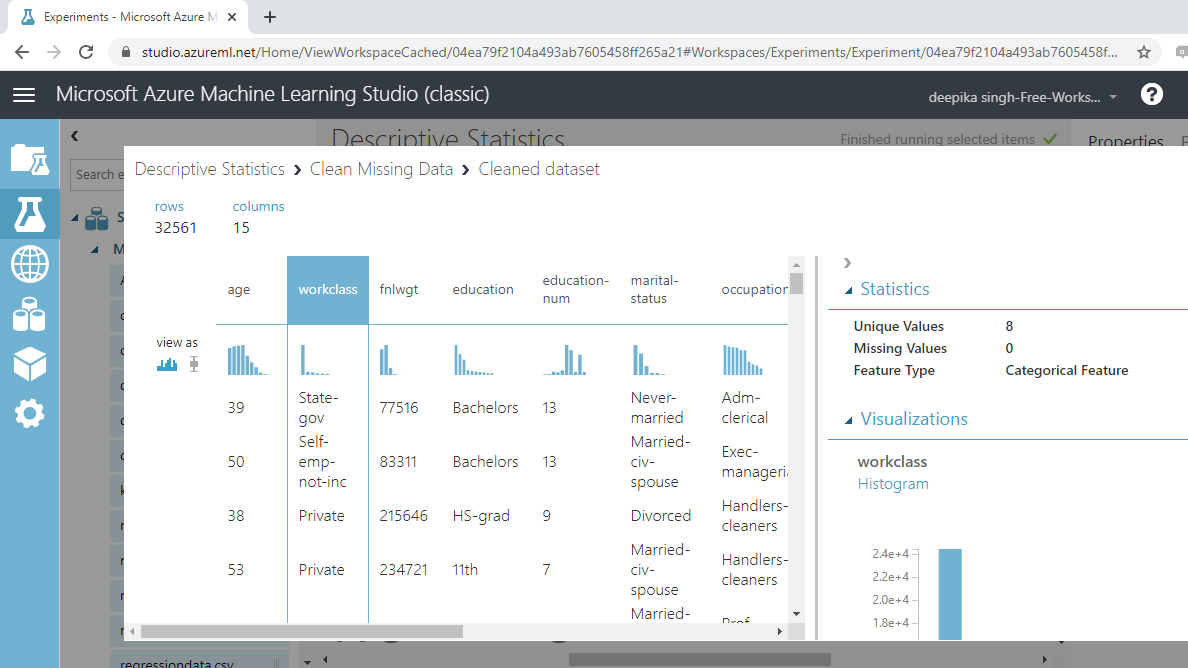Click the Descriptive Statistics breadcrumb
The height and width of the screenshot is (668, 1188).
210,169
